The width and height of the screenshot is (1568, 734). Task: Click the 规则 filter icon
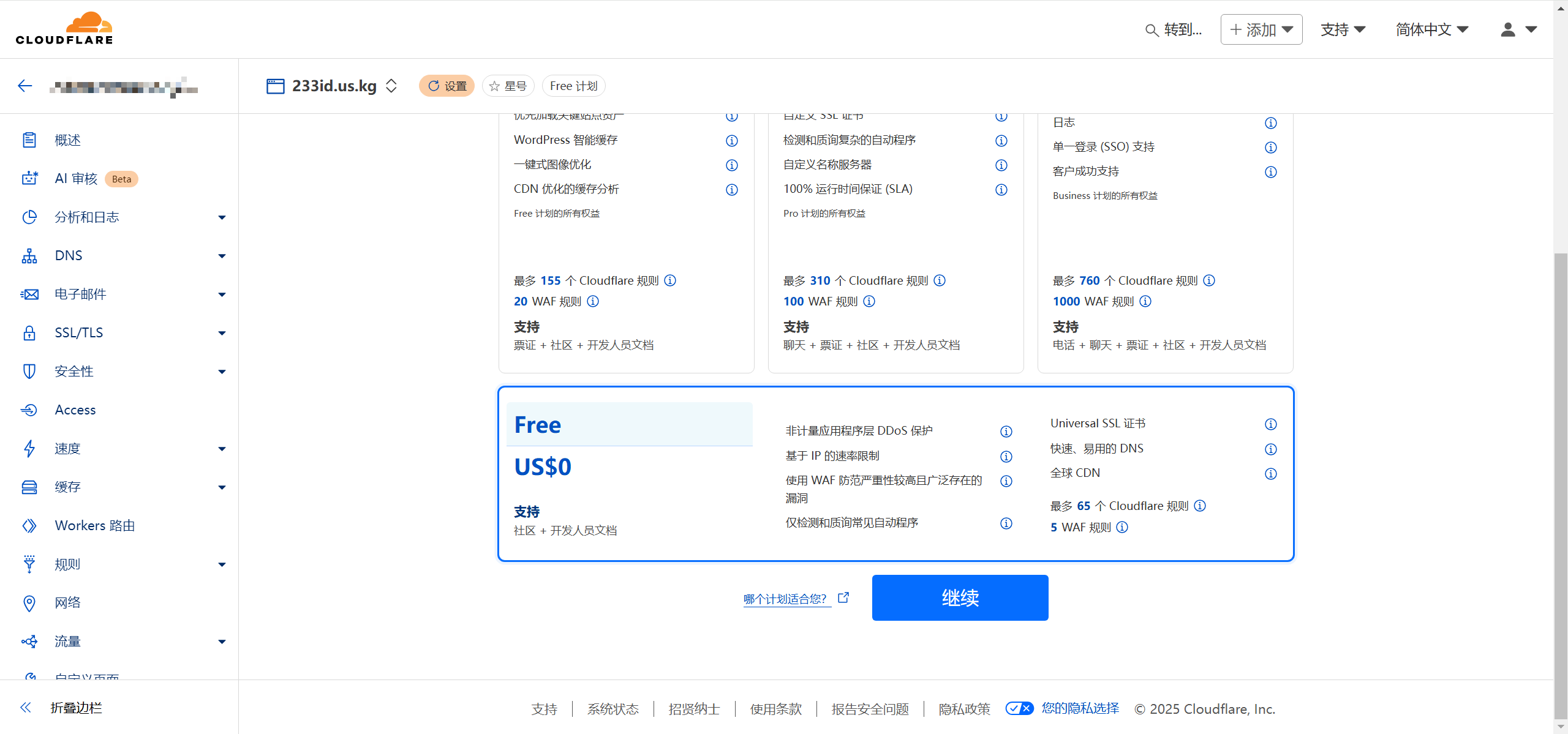click(29, 564)
